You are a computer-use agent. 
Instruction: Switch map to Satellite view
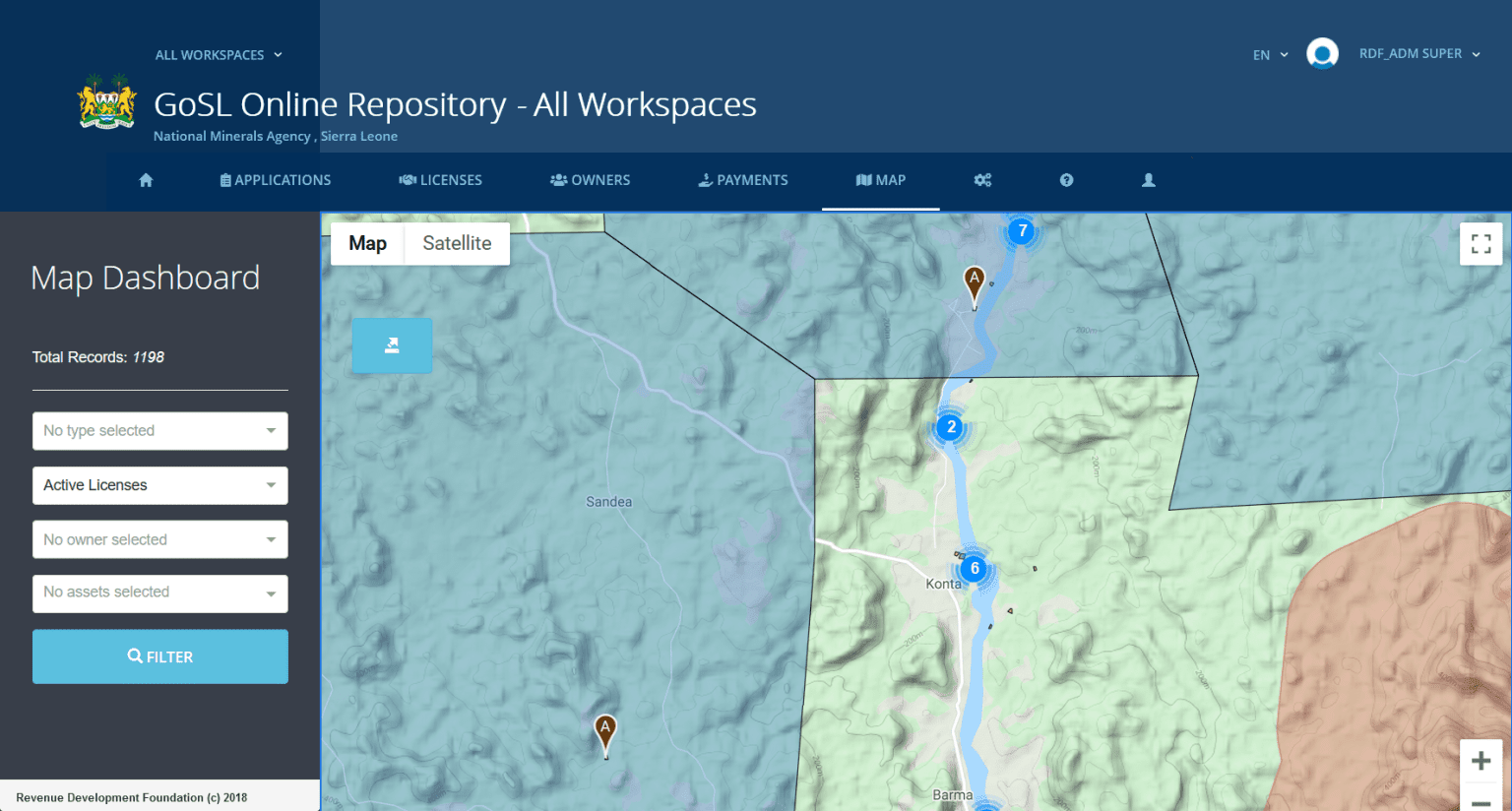tap(457, 243)
